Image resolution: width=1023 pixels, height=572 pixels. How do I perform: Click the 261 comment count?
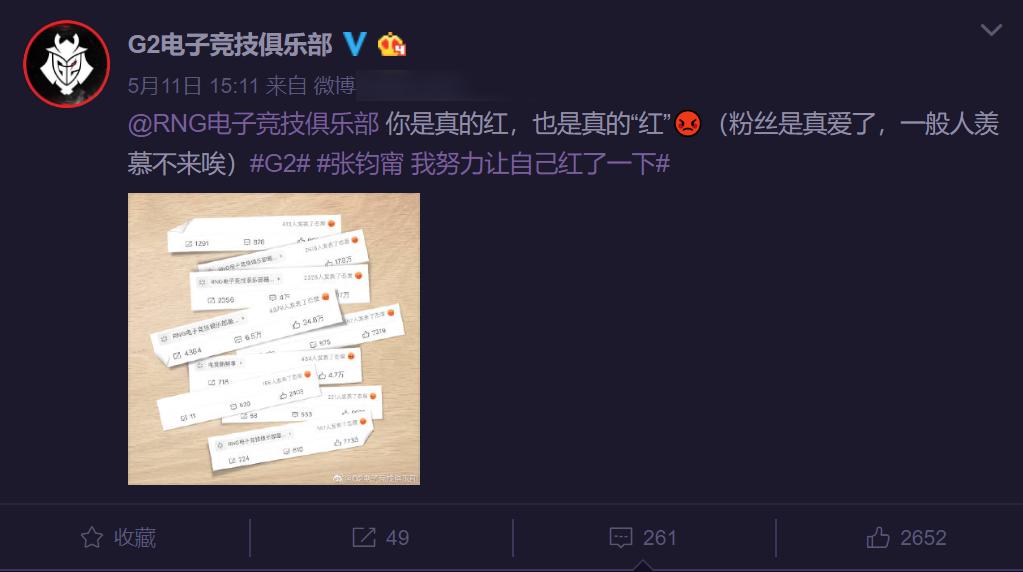point(660,537)
